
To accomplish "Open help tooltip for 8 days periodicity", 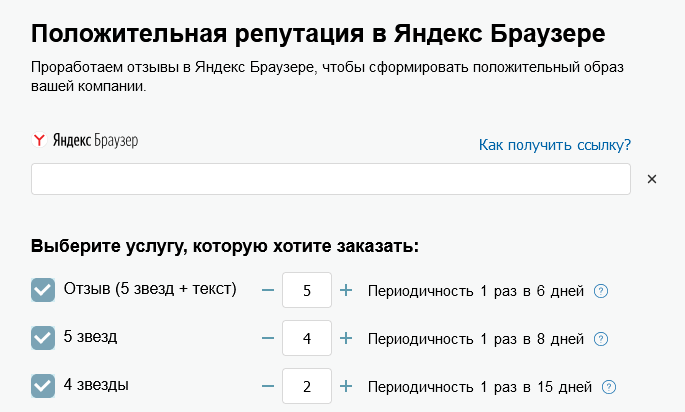I will [x=601, y=339].
